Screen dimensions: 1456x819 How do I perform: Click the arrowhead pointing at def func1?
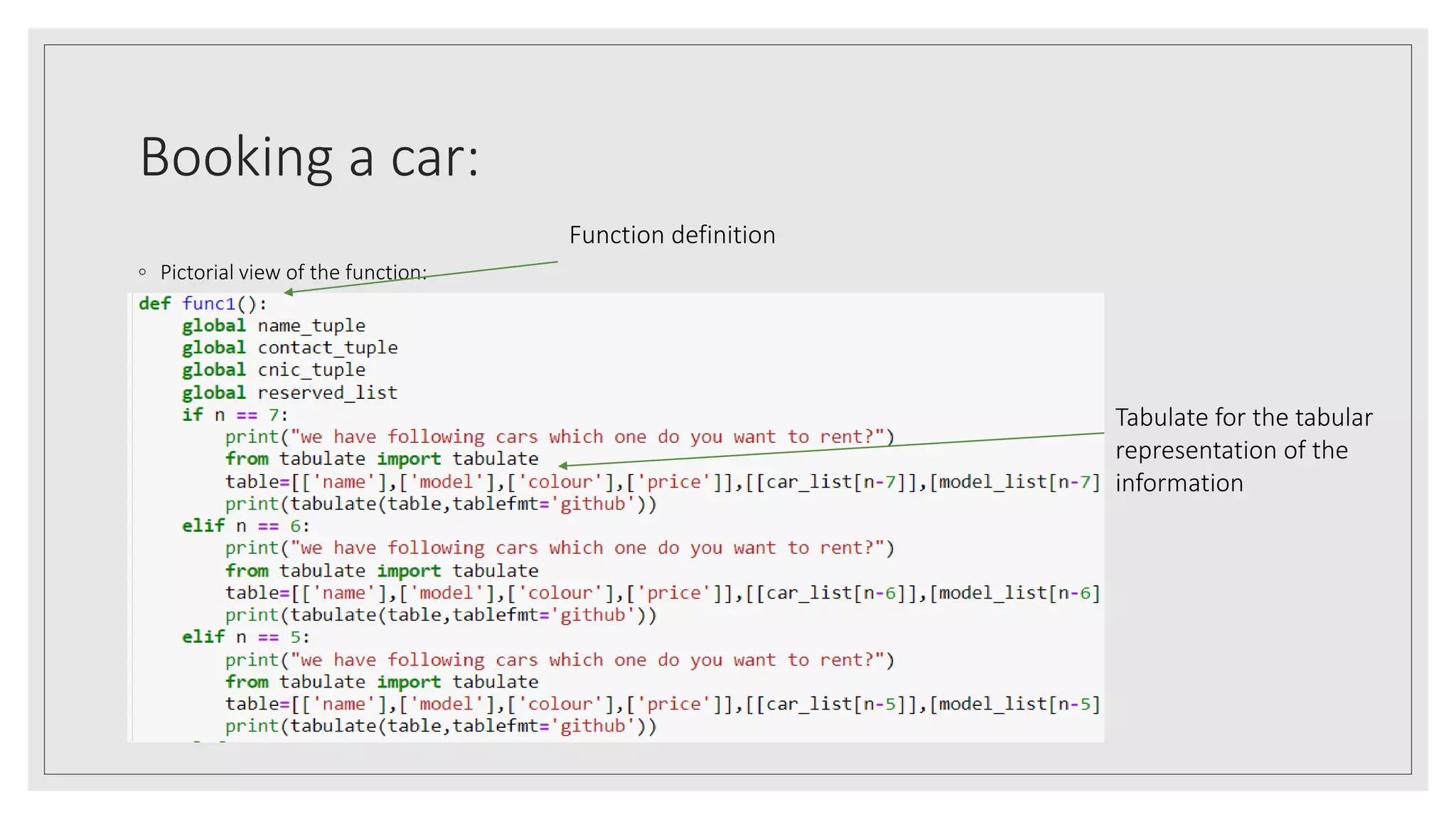click(288, 292)
